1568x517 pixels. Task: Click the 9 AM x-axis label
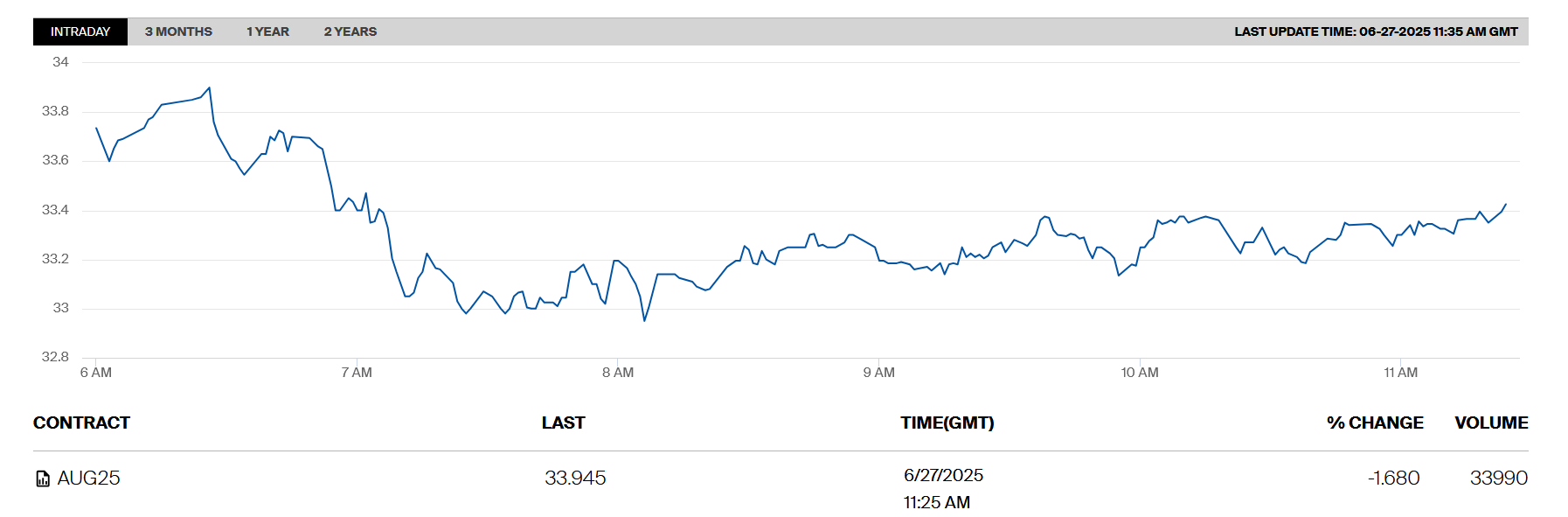coord(878,373)
